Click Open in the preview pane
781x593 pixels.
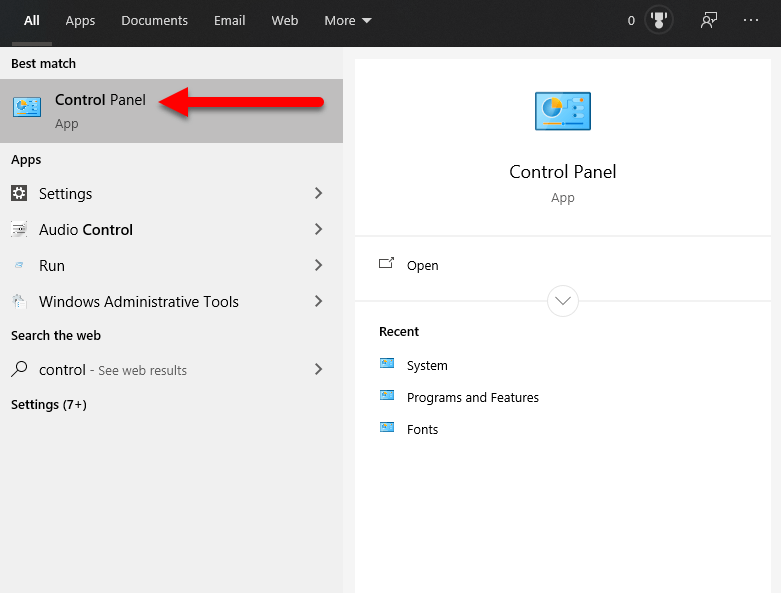[422, 265]
